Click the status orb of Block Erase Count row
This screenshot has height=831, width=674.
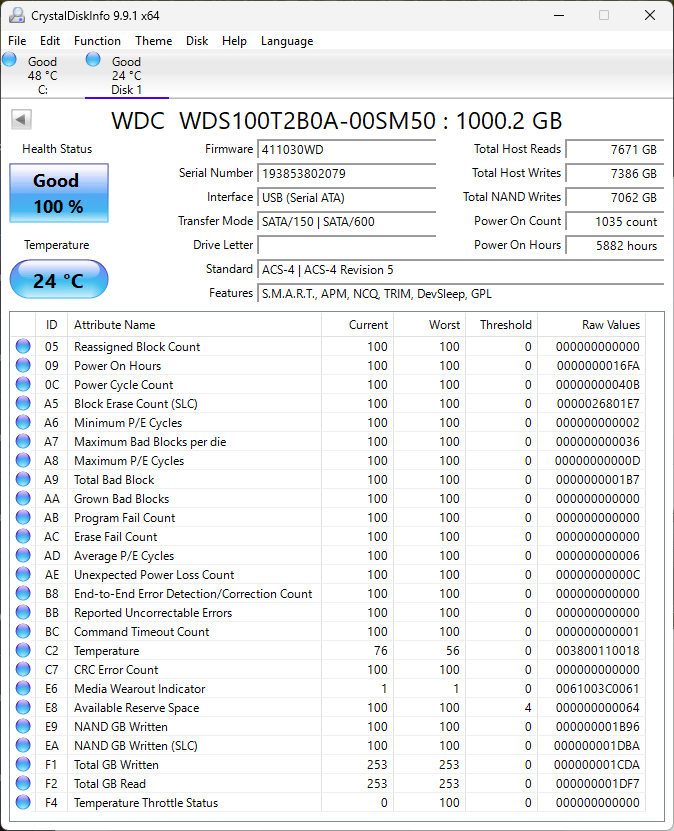coord(23,403)
